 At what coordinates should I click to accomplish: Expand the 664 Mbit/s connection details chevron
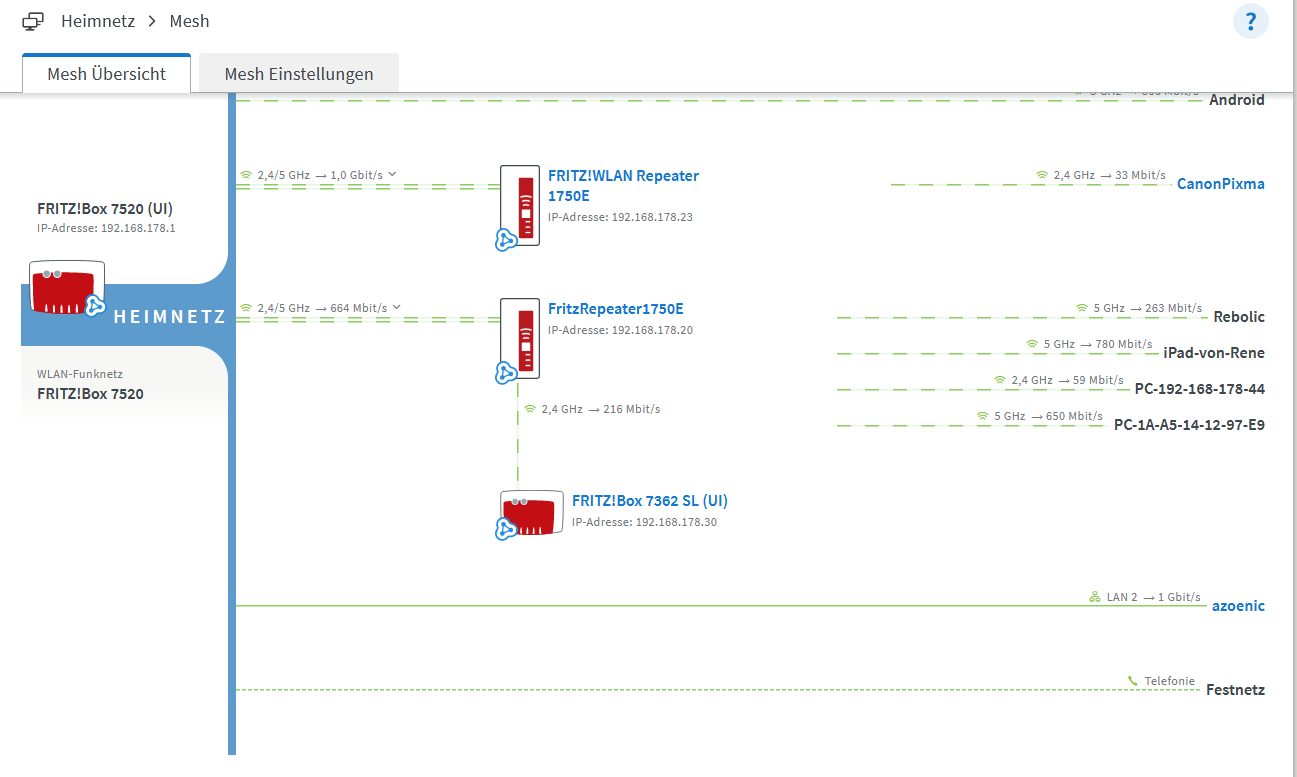pyautogui.click(x=397, y=307)
